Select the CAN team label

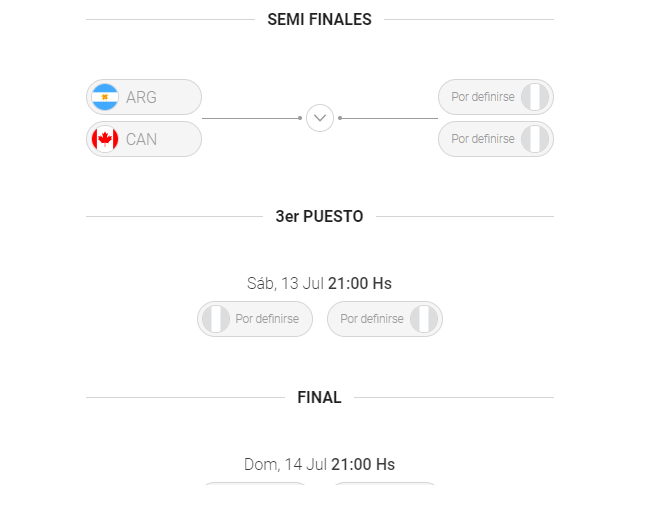coord(141,140)
